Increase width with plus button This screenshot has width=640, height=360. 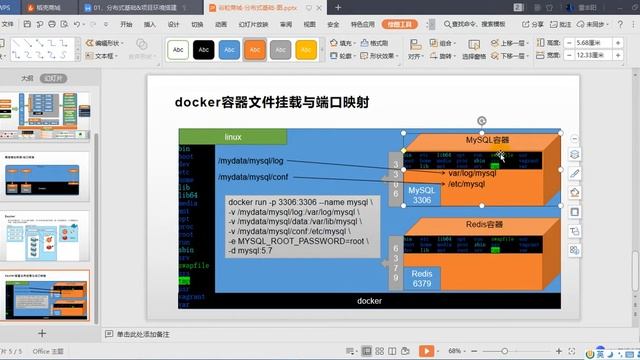[x=618, y=55]
